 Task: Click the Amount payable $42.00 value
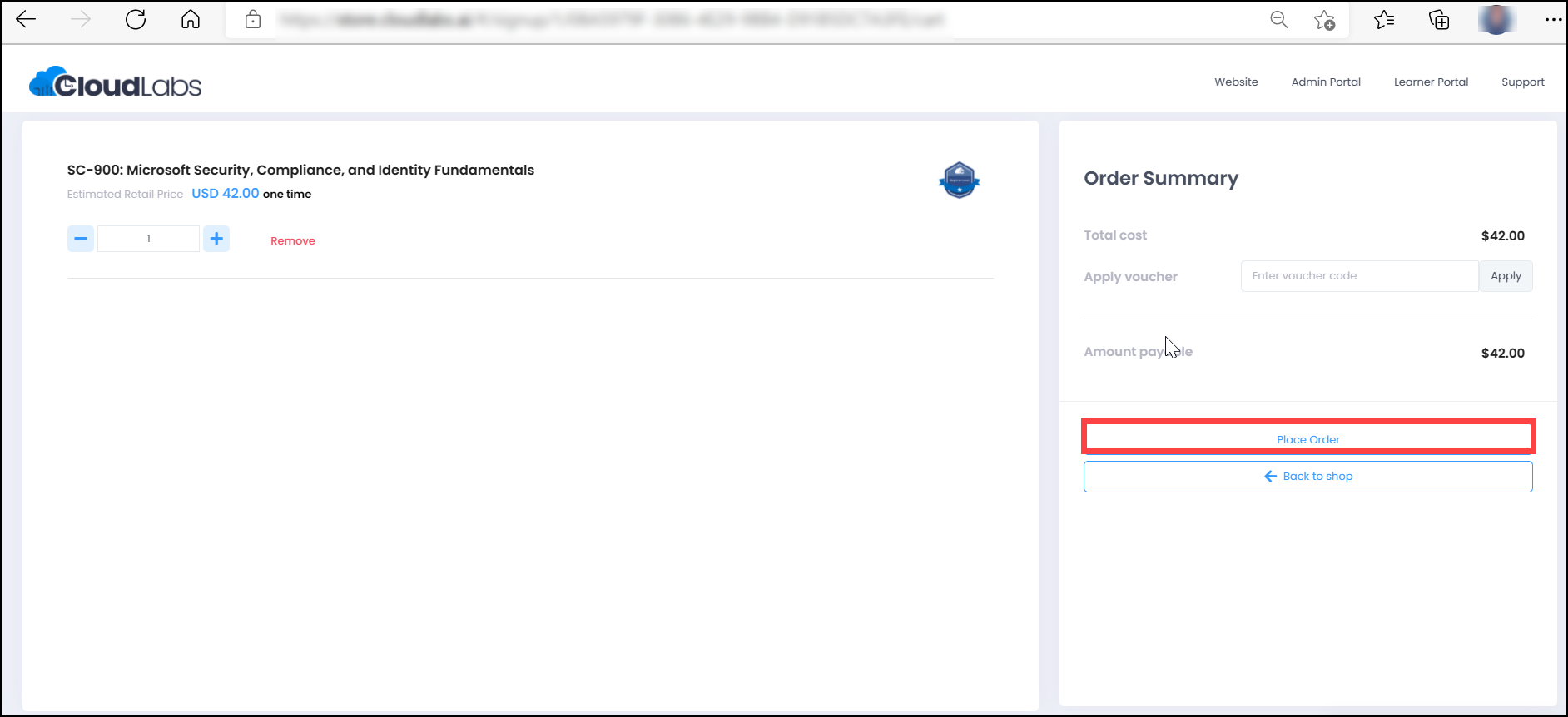click(1502, 353)
